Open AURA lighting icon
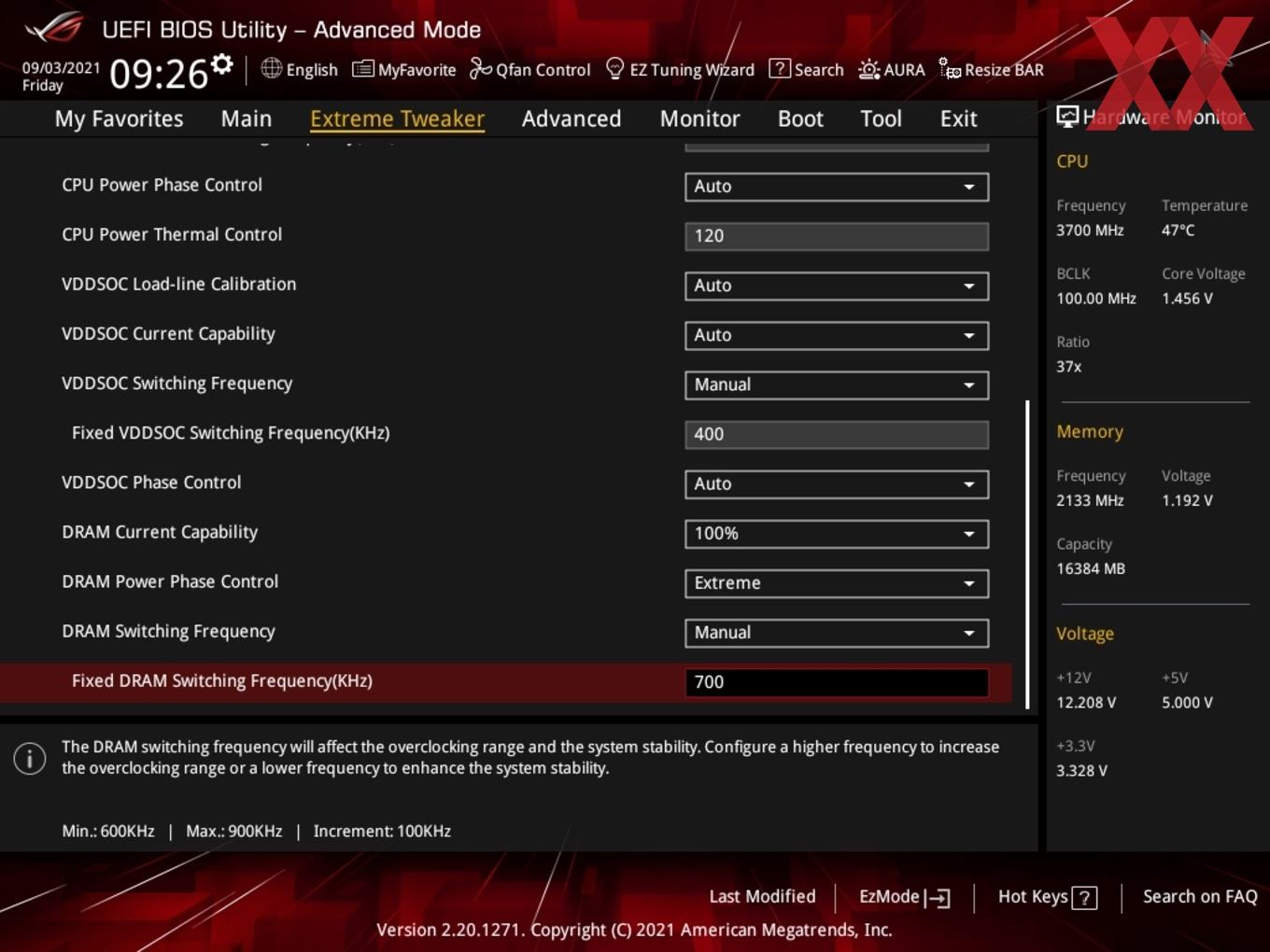The image size is (1270, 952). tap(868, 69)
